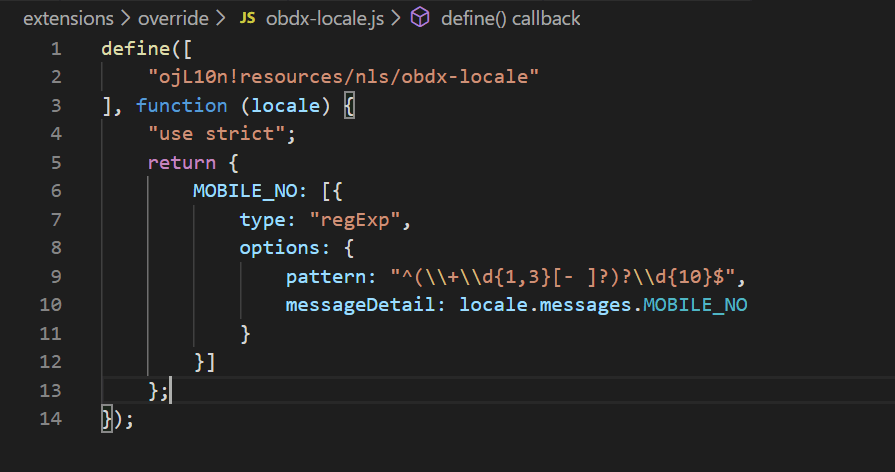
Task: Click the options property on line 8
Action: (x=279, y=248)
